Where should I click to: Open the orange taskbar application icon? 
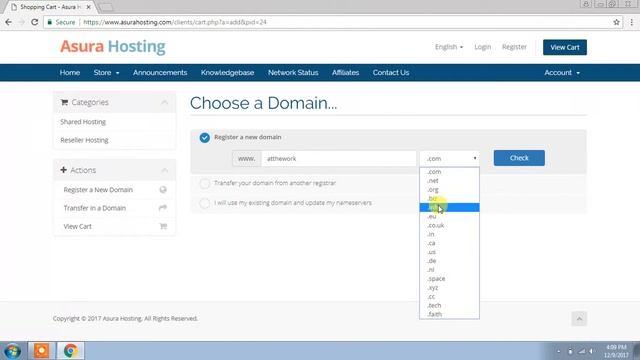coord(41,351)
